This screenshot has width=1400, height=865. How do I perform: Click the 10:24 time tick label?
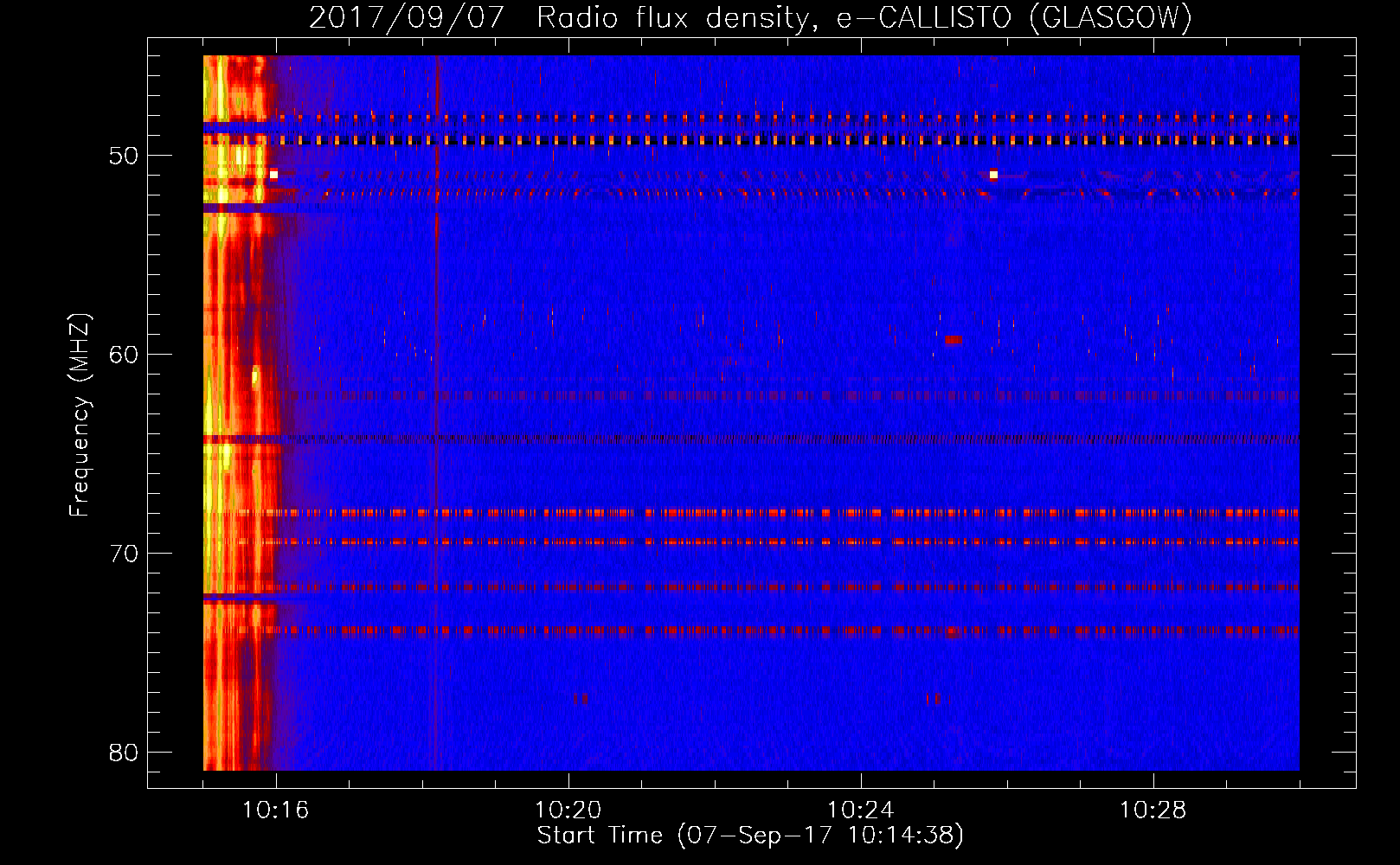pos(861,811)
